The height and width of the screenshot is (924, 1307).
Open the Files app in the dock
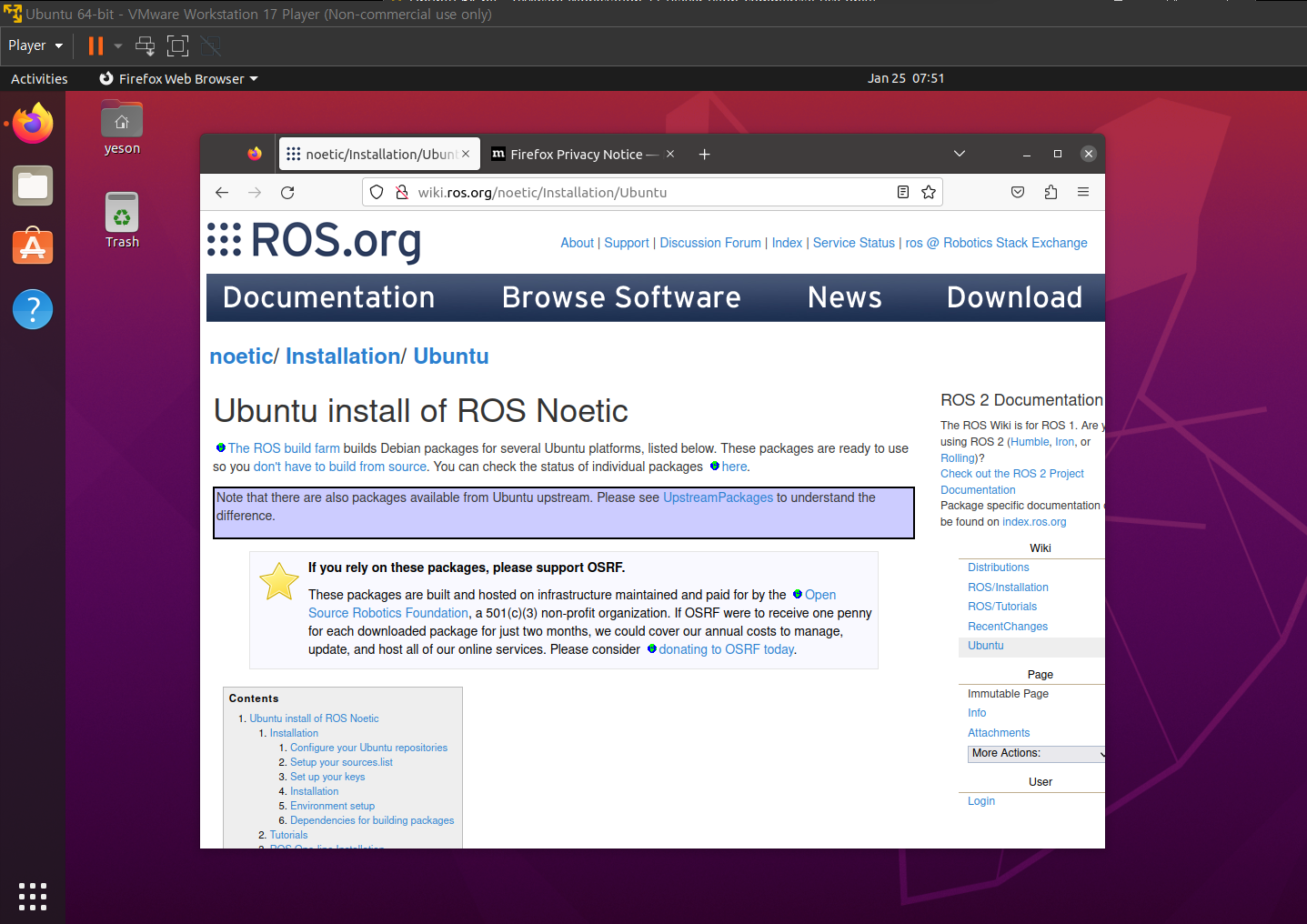33,186
